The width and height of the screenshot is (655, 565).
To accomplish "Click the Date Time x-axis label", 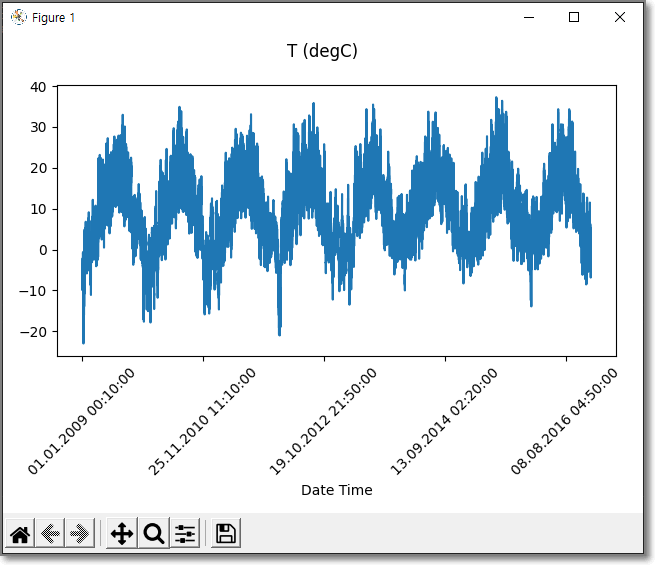I will [337, 490].
